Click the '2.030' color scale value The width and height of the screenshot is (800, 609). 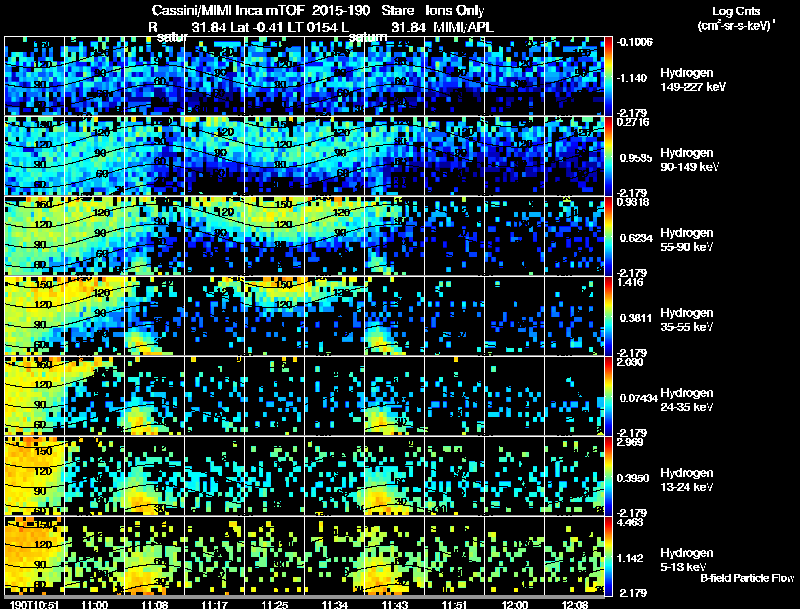[x=631, y=362]
